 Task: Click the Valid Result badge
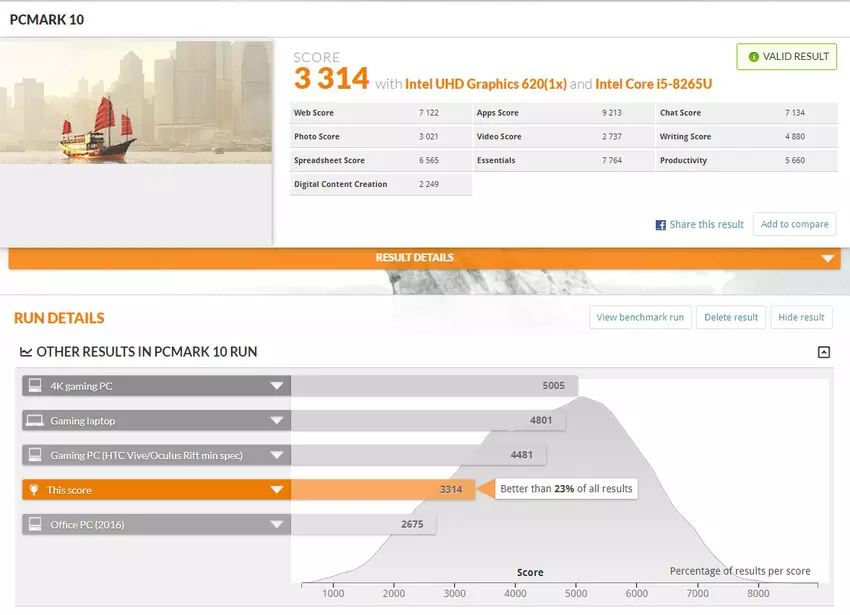coord(786,57)
